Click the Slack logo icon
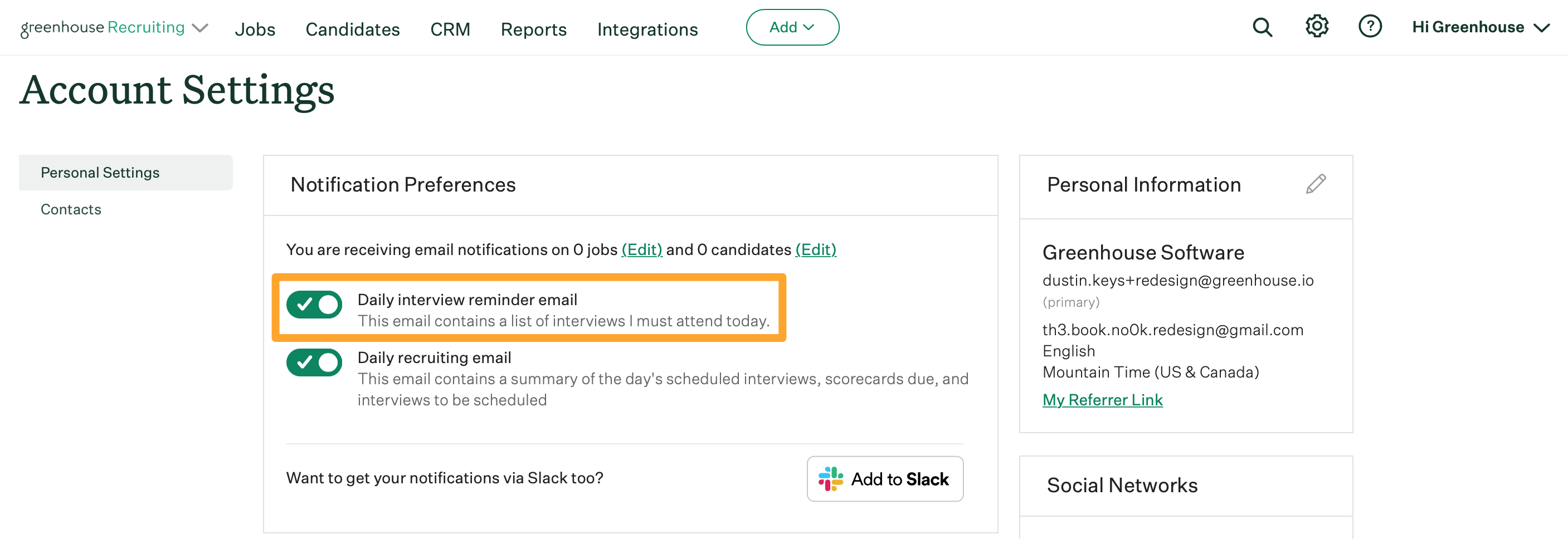1568x539 pixels. (x=830, y=479)
